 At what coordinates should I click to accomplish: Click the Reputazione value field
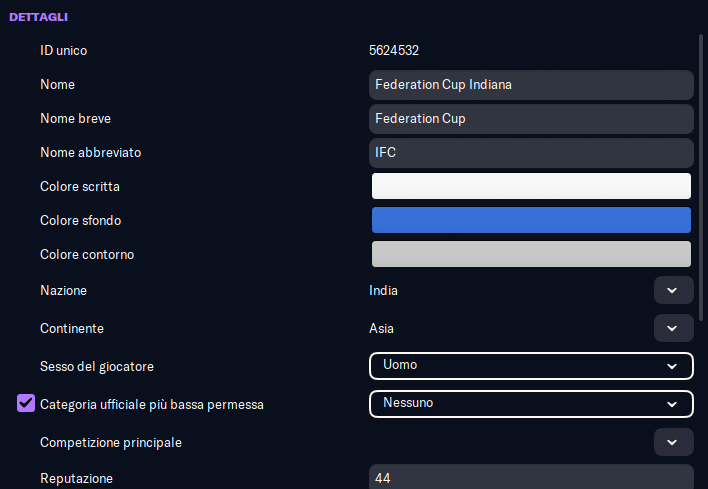(x=530, y=478)
